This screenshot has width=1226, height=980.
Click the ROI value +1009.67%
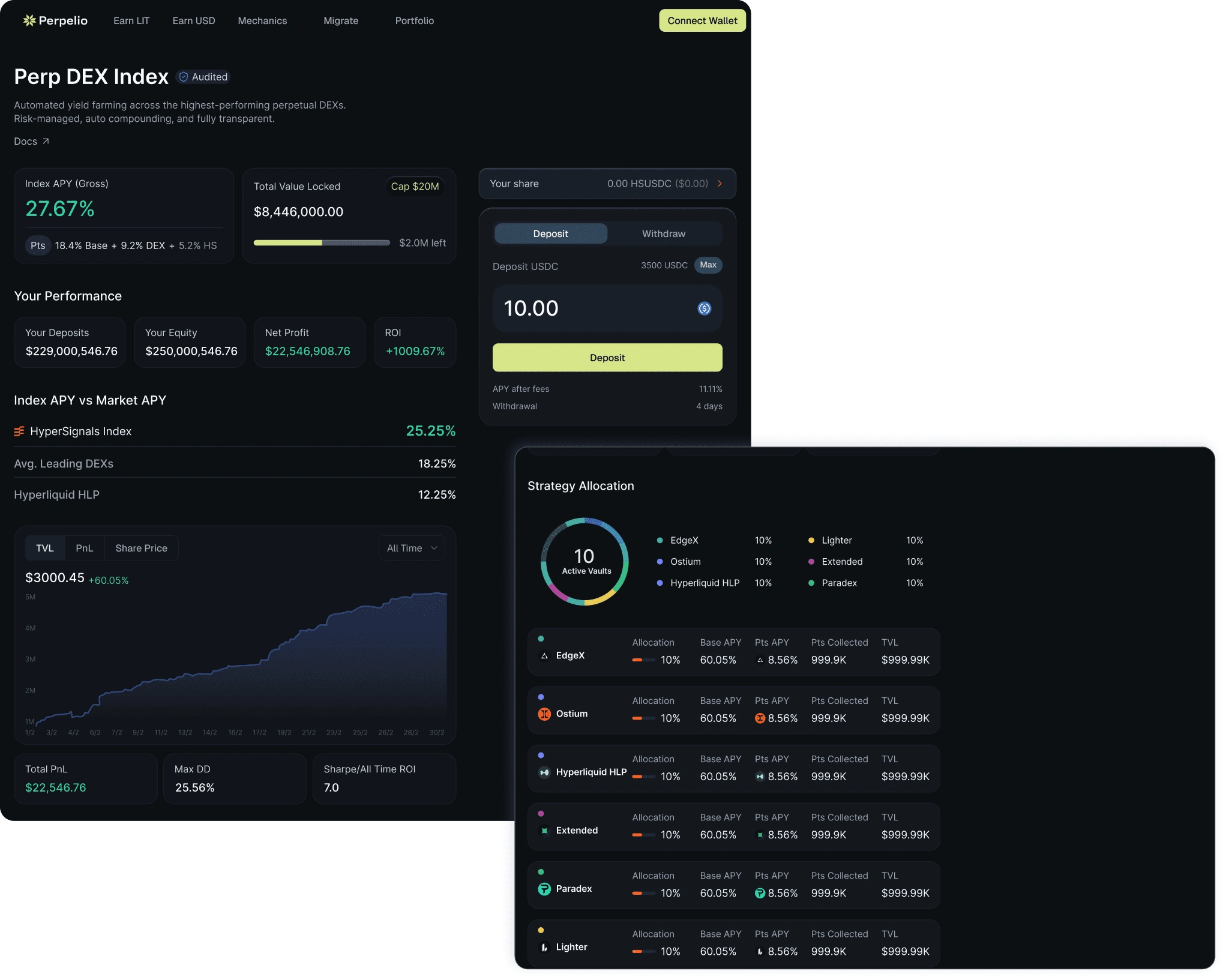(x=415, y=351)
